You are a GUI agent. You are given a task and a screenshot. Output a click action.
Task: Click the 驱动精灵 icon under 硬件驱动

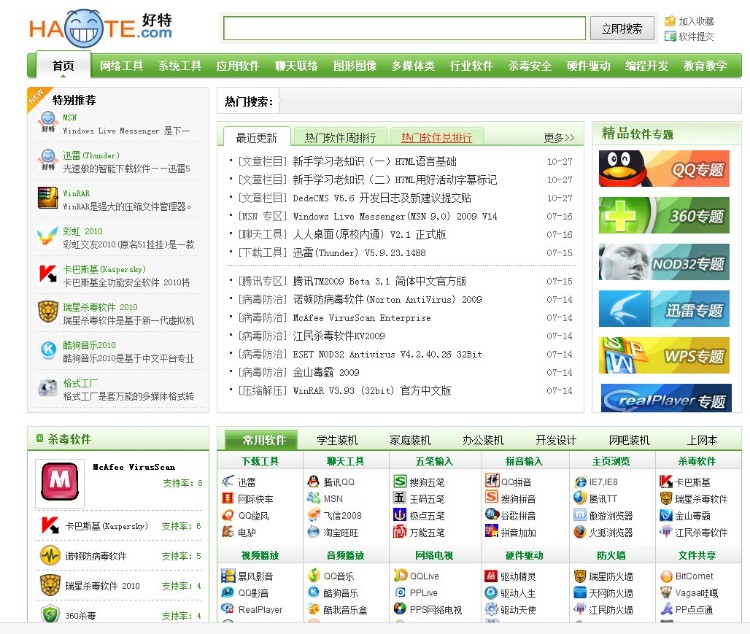coord(491,576)
